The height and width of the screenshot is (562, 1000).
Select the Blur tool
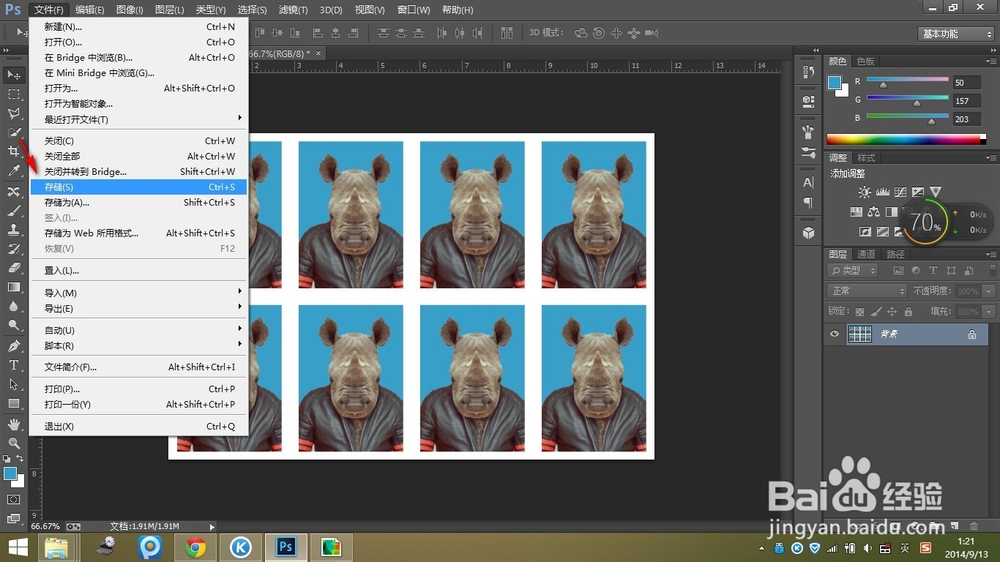pyautogui.click(x=13, y=306)
